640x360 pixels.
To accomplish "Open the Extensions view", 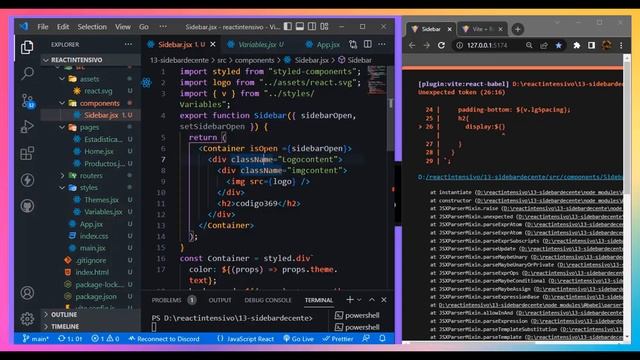I will (x=27, y=153).
